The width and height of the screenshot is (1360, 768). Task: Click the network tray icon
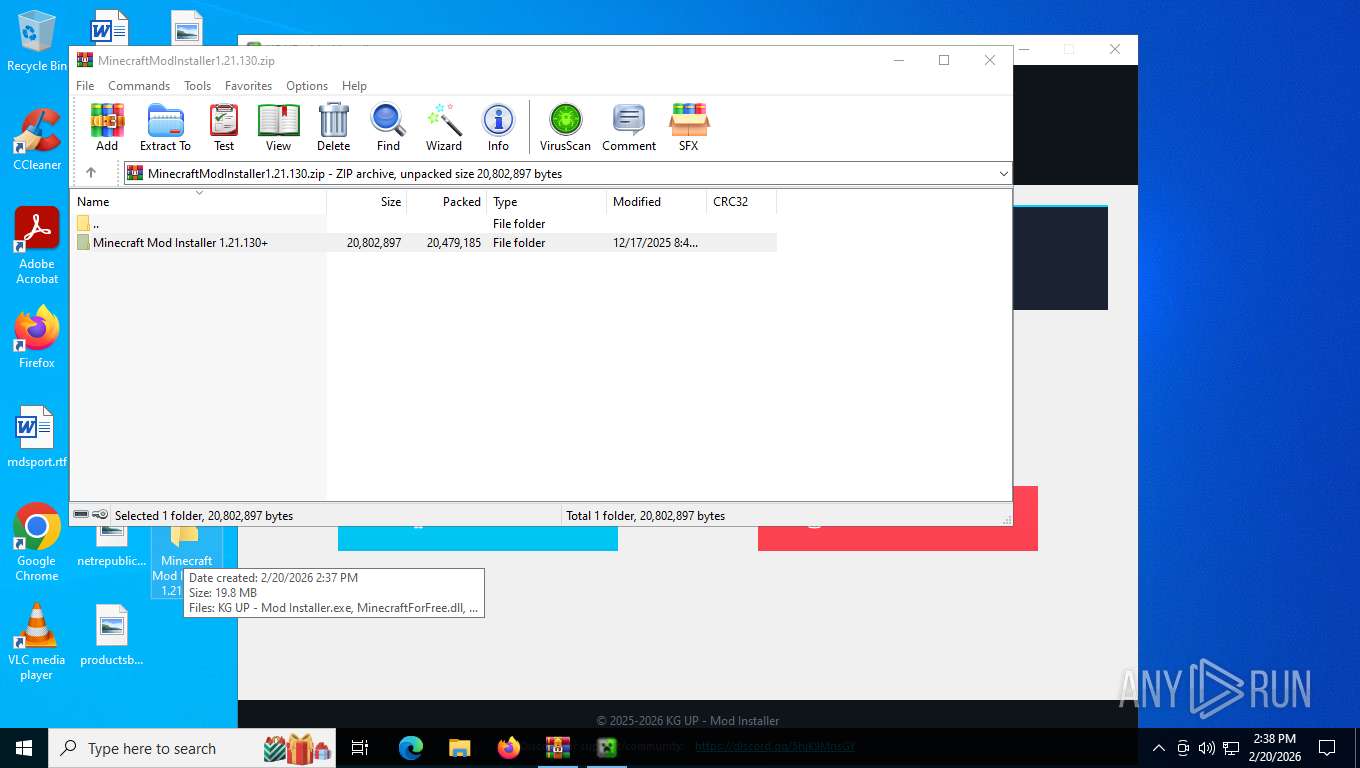pyautogui.click(x=1231, y=748)
